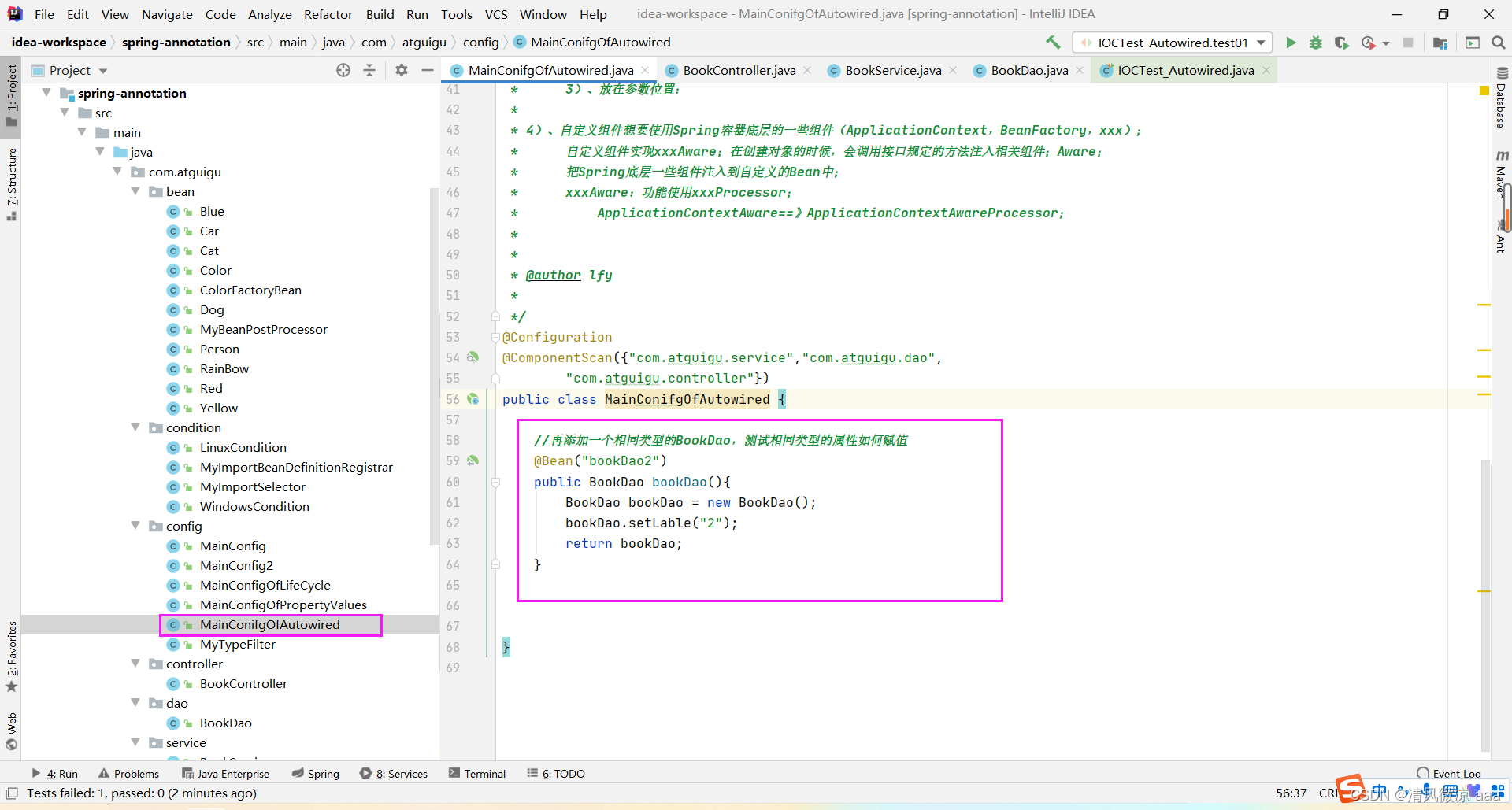Screen dimensions: 1512x810
Task: Collapse the controller package folder
Action: tap(135, 664)
